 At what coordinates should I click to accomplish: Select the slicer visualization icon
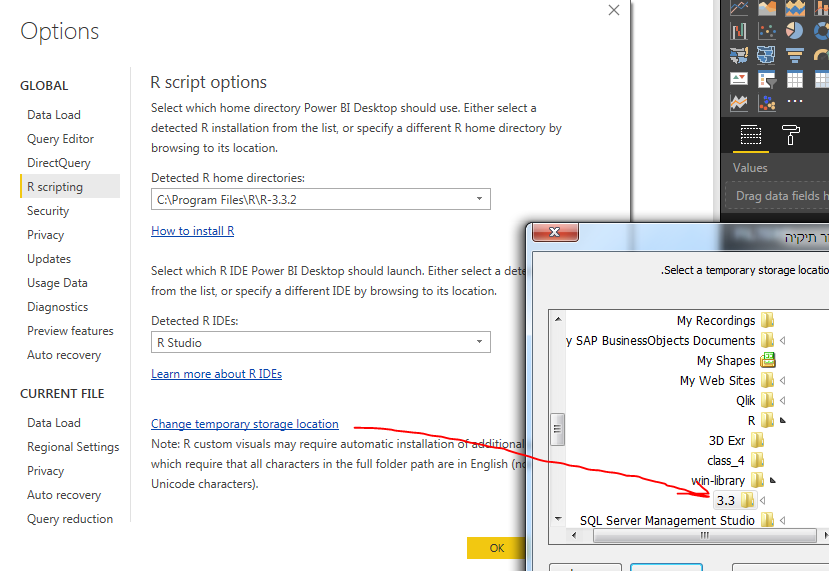point(767,79)
